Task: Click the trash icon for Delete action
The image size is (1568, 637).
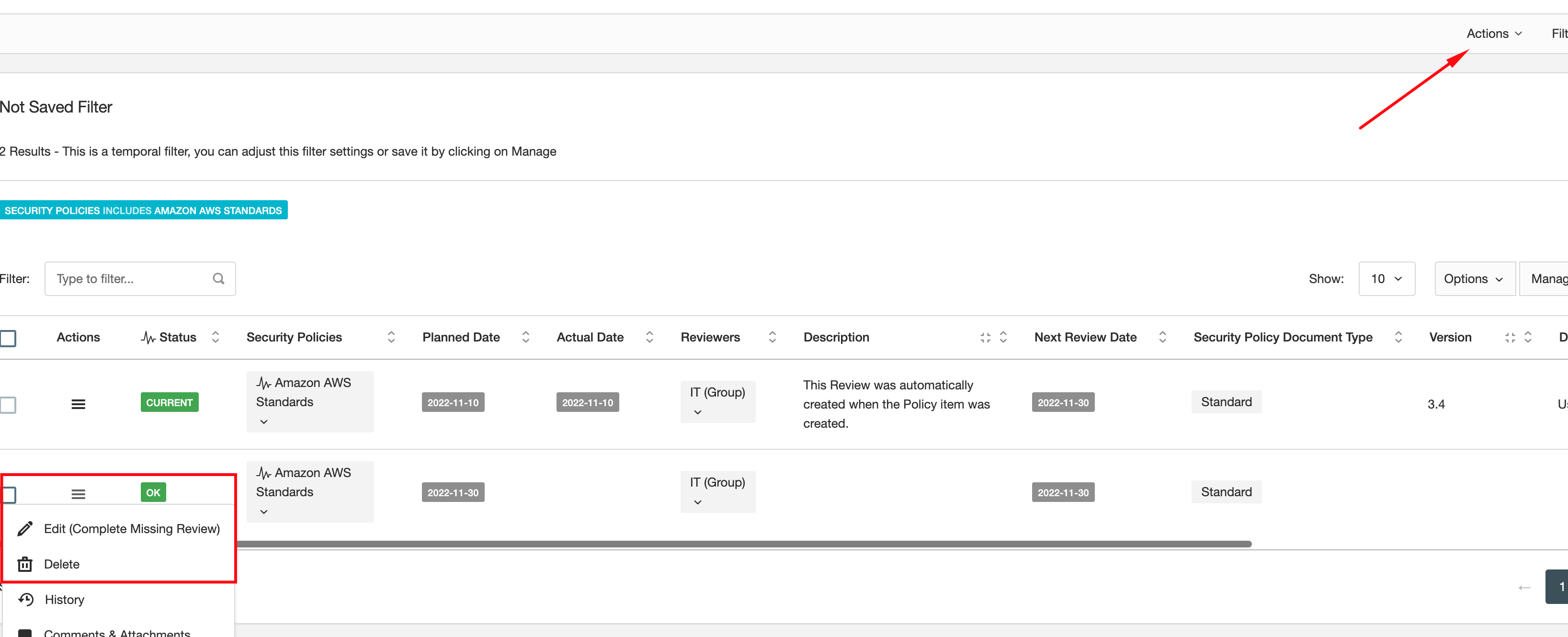Action: (24, 564)
